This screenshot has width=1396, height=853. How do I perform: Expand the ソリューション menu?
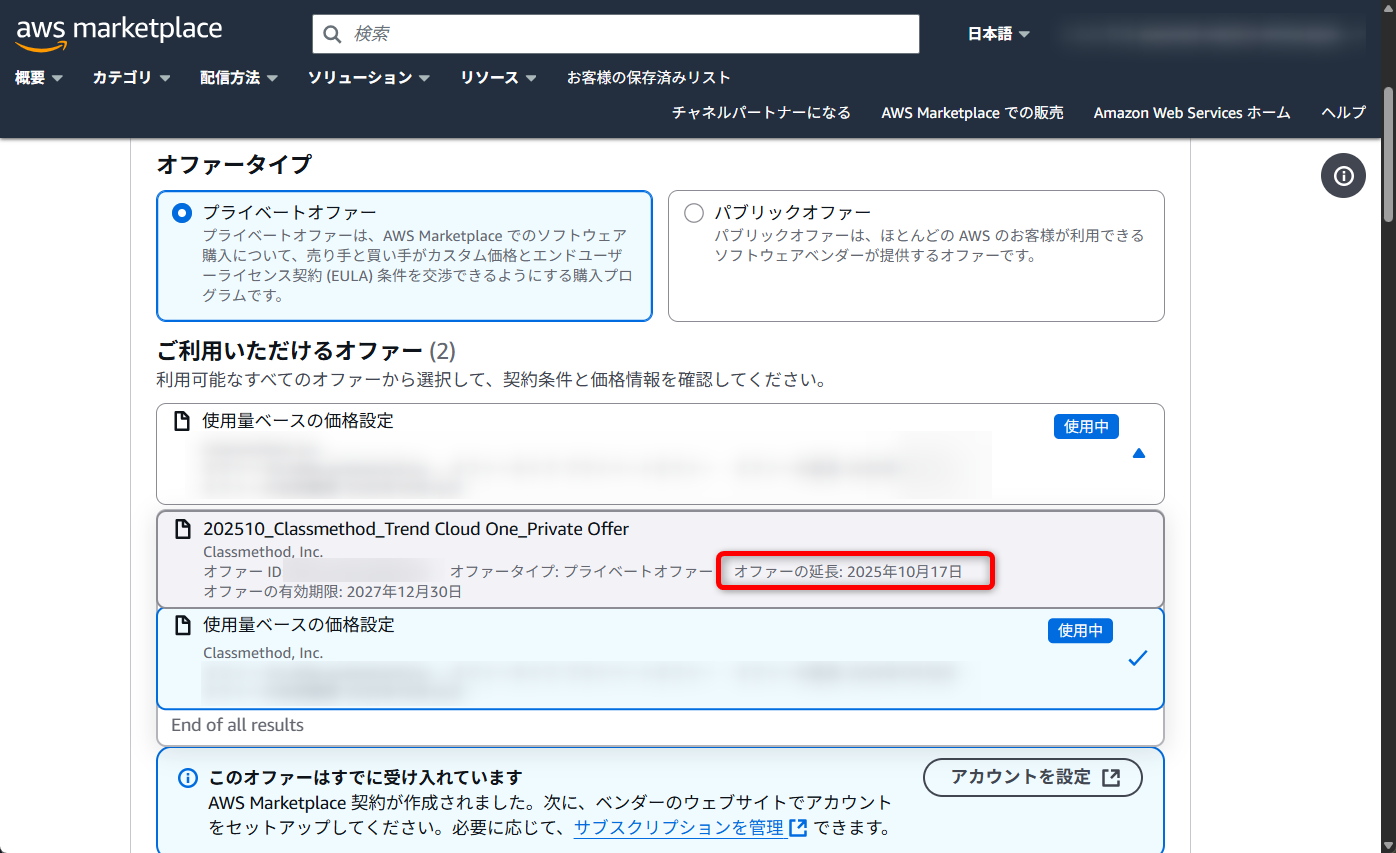tap(369, 77)
